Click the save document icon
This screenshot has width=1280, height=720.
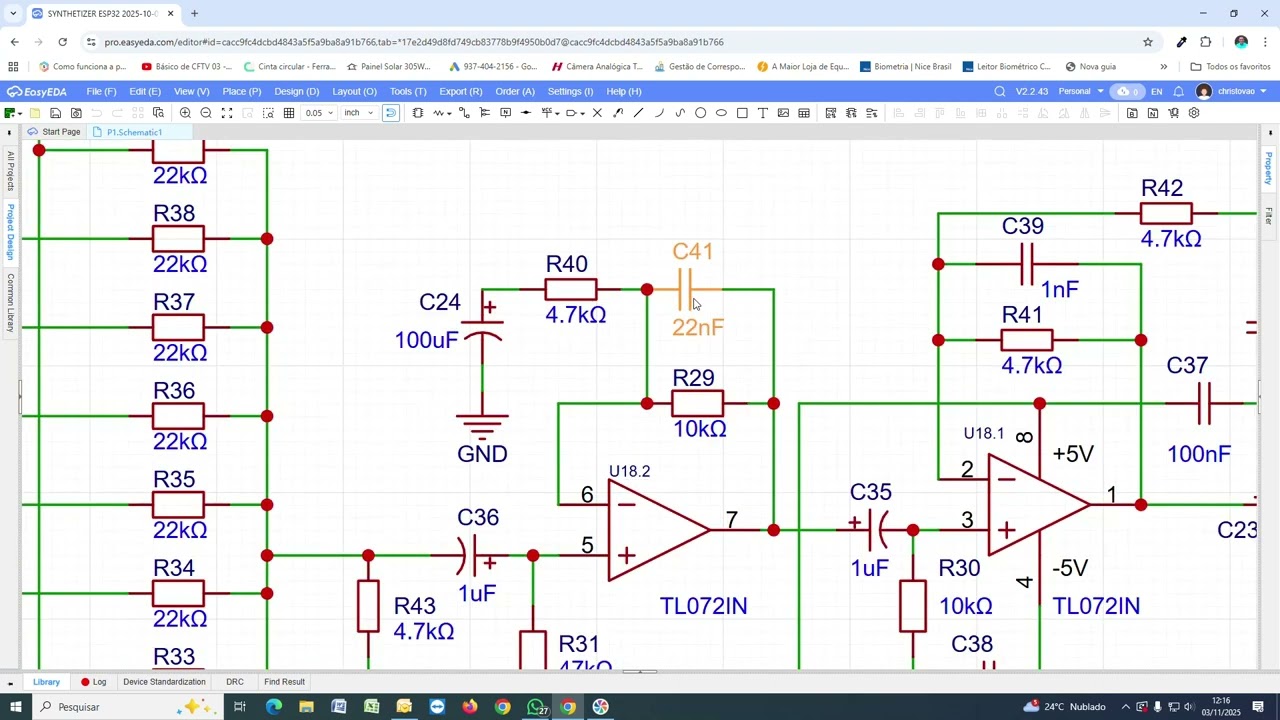click(55, 113)
